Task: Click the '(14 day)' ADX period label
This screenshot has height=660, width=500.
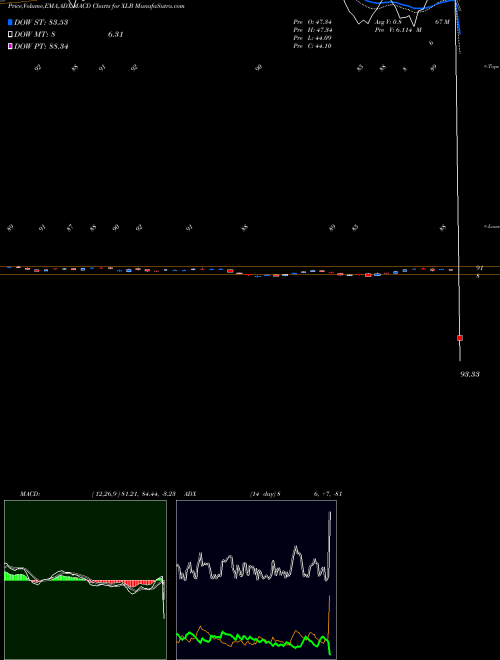Action: pos(263,494)
